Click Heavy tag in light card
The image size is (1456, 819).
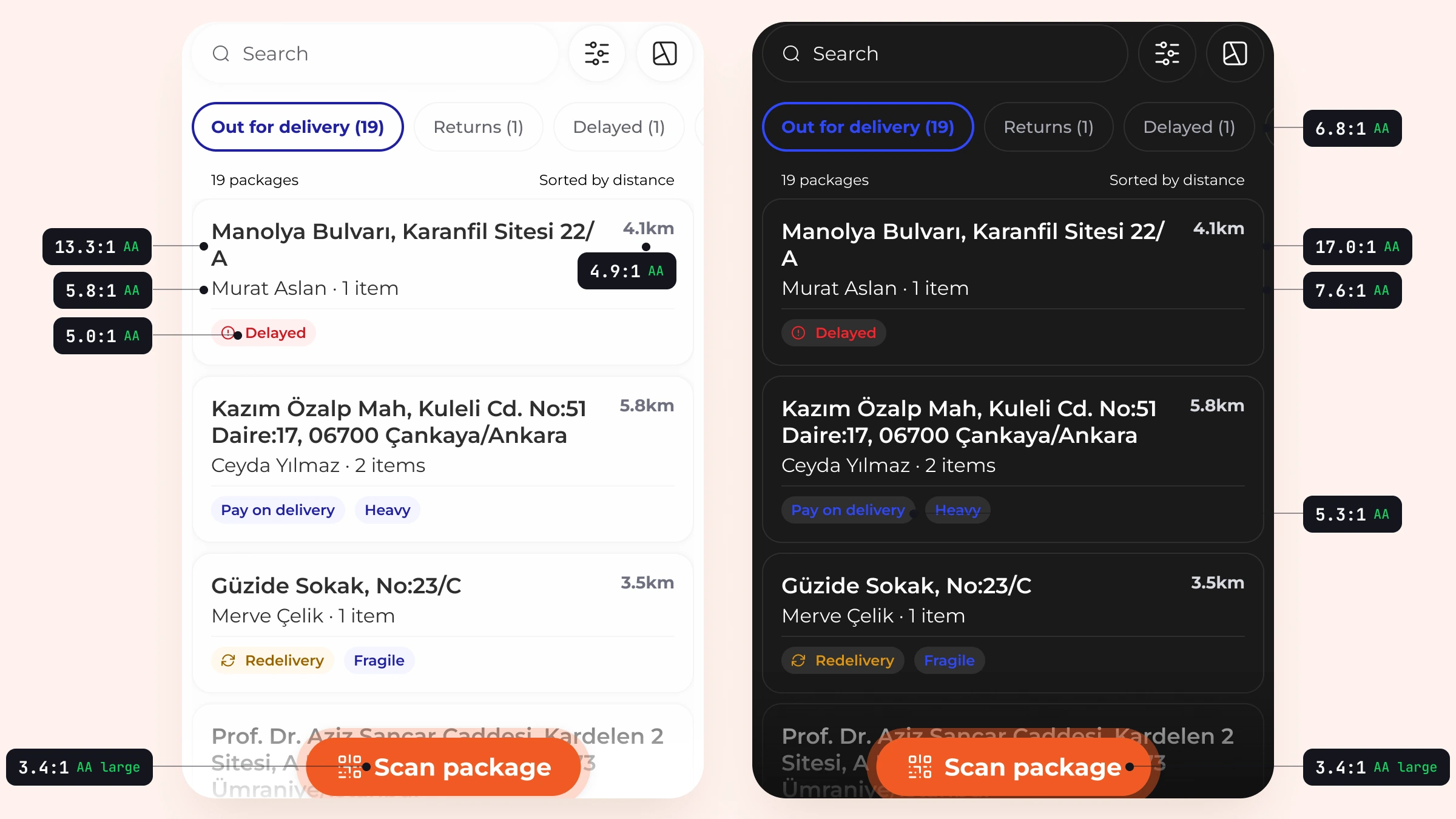[x=388, y=510]
